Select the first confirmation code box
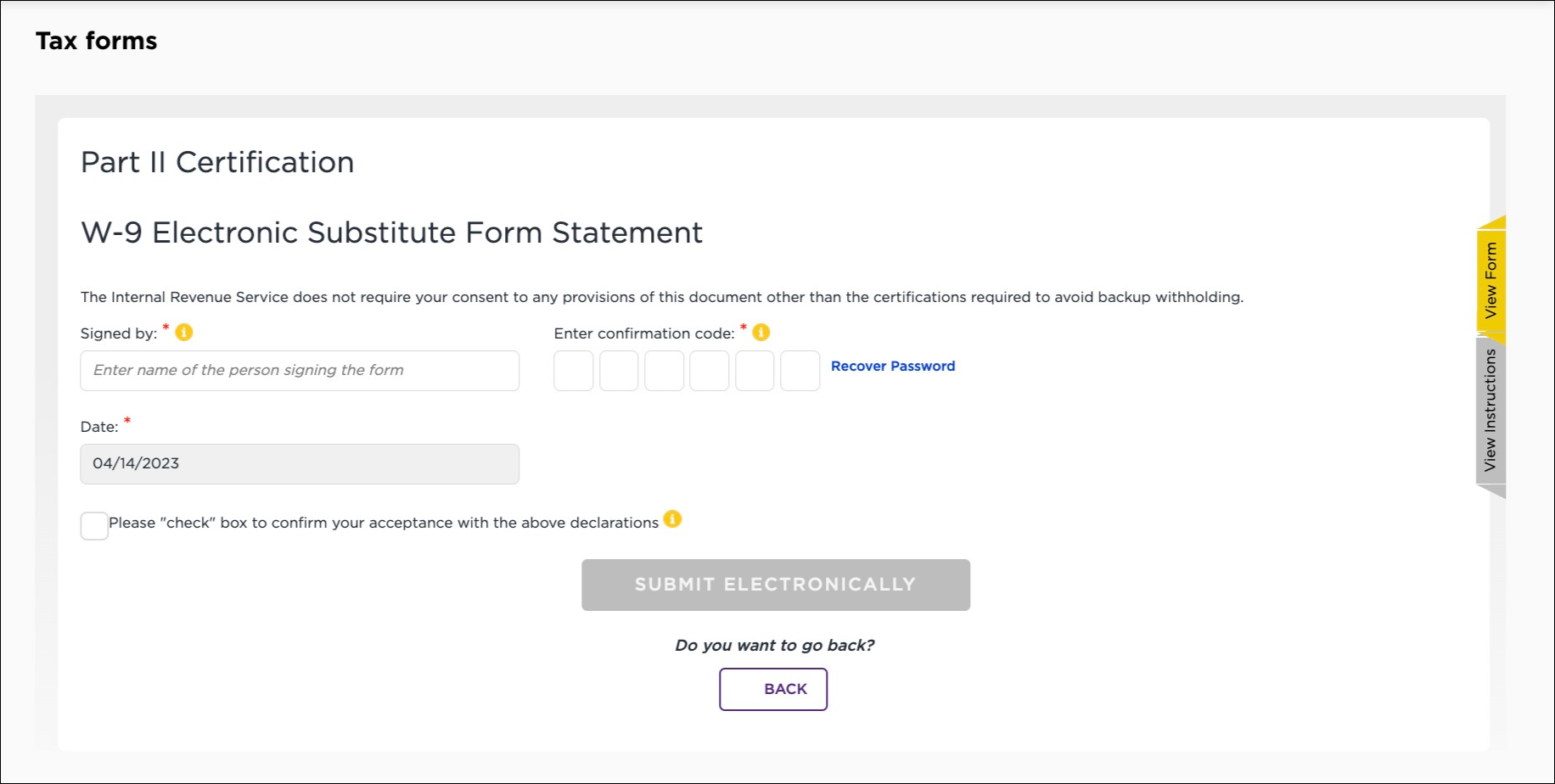Image resolution: width=1555 pixels, height=784 pixels. [574, 371]
